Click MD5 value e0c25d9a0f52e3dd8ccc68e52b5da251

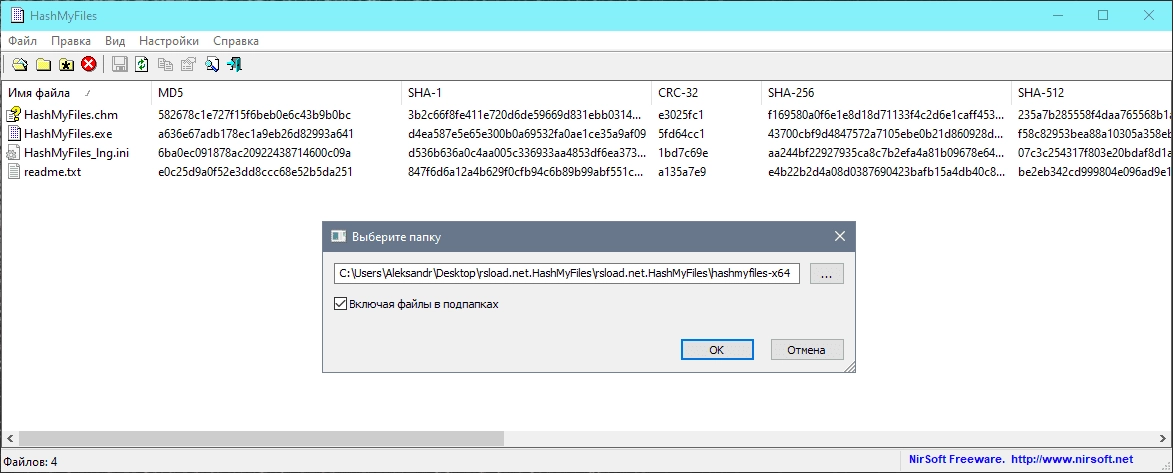pos(255,171)
